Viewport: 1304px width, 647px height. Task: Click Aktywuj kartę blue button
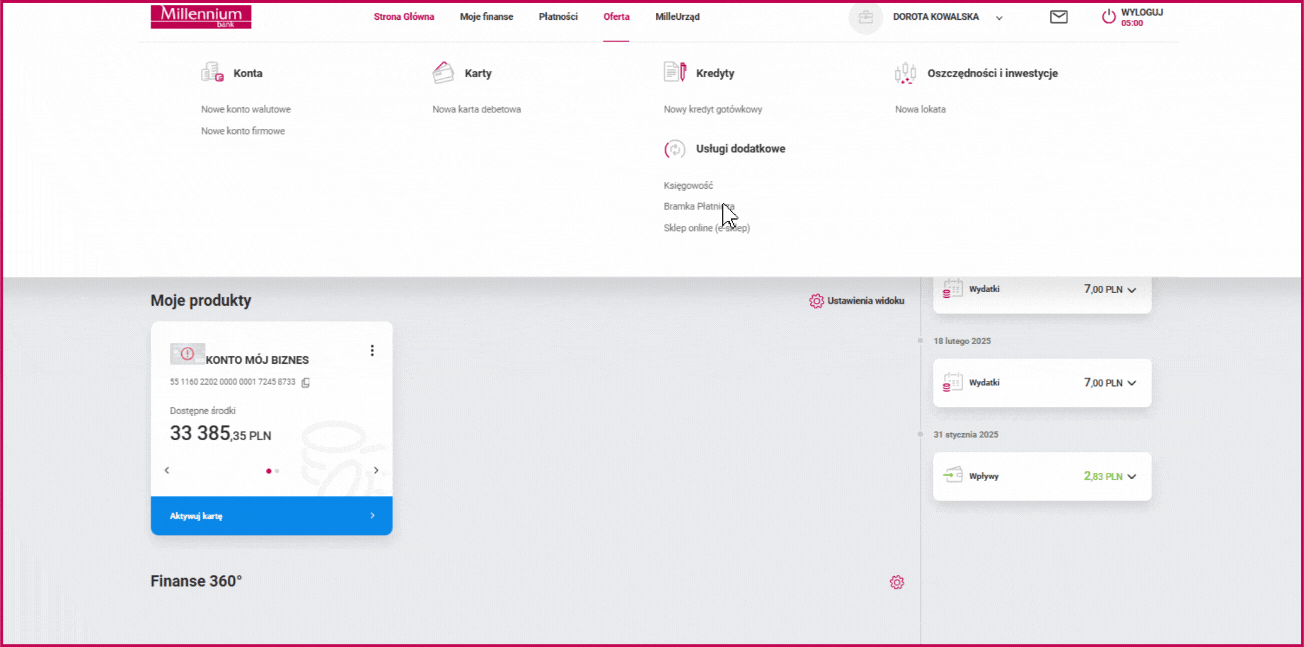coord(272,516)
